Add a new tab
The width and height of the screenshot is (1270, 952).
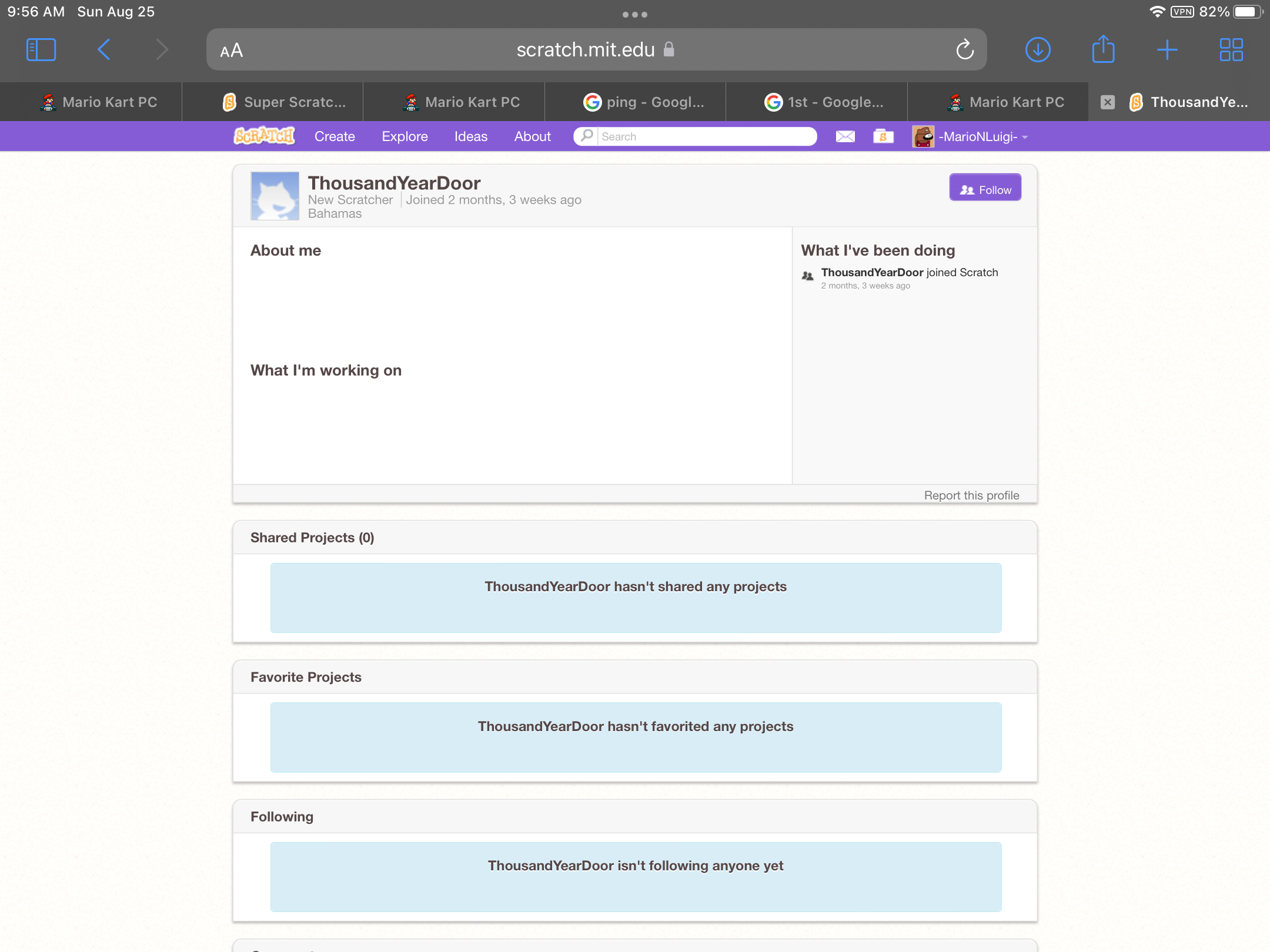pyautogui.click(x=1167, y=50)
